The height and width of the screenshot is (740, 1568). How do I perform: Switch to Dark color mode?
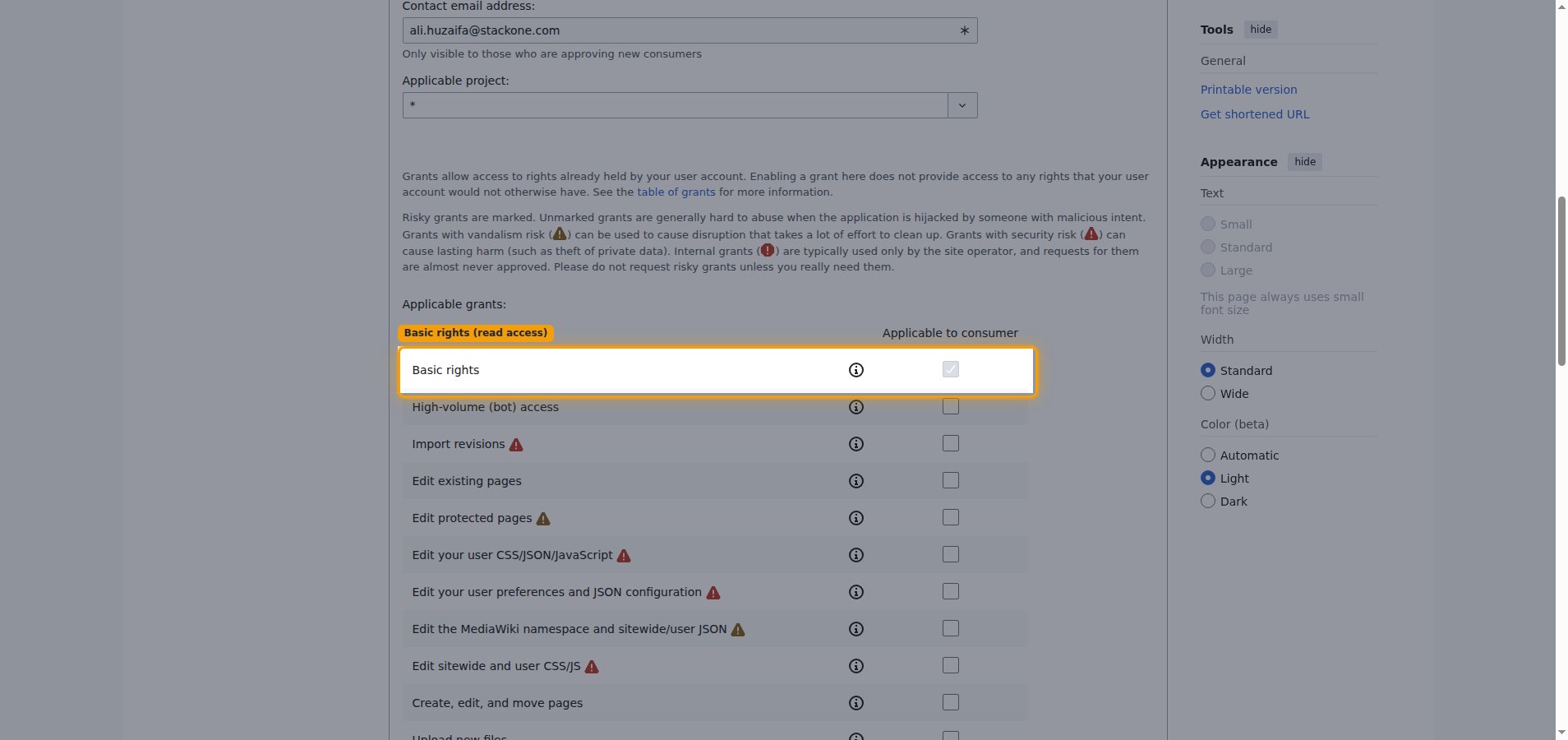tap(1208, 501)
